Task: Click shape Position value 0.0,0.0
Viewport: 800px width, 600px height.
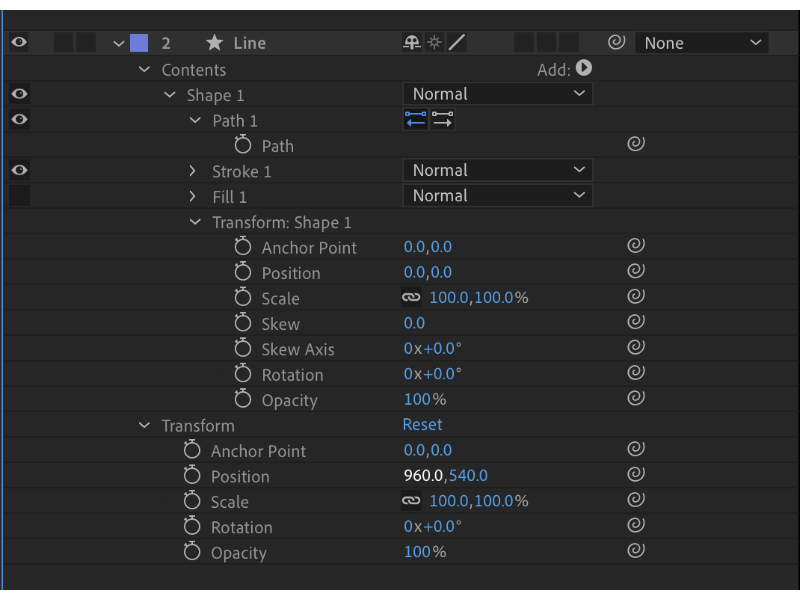Action: point(428,272)
